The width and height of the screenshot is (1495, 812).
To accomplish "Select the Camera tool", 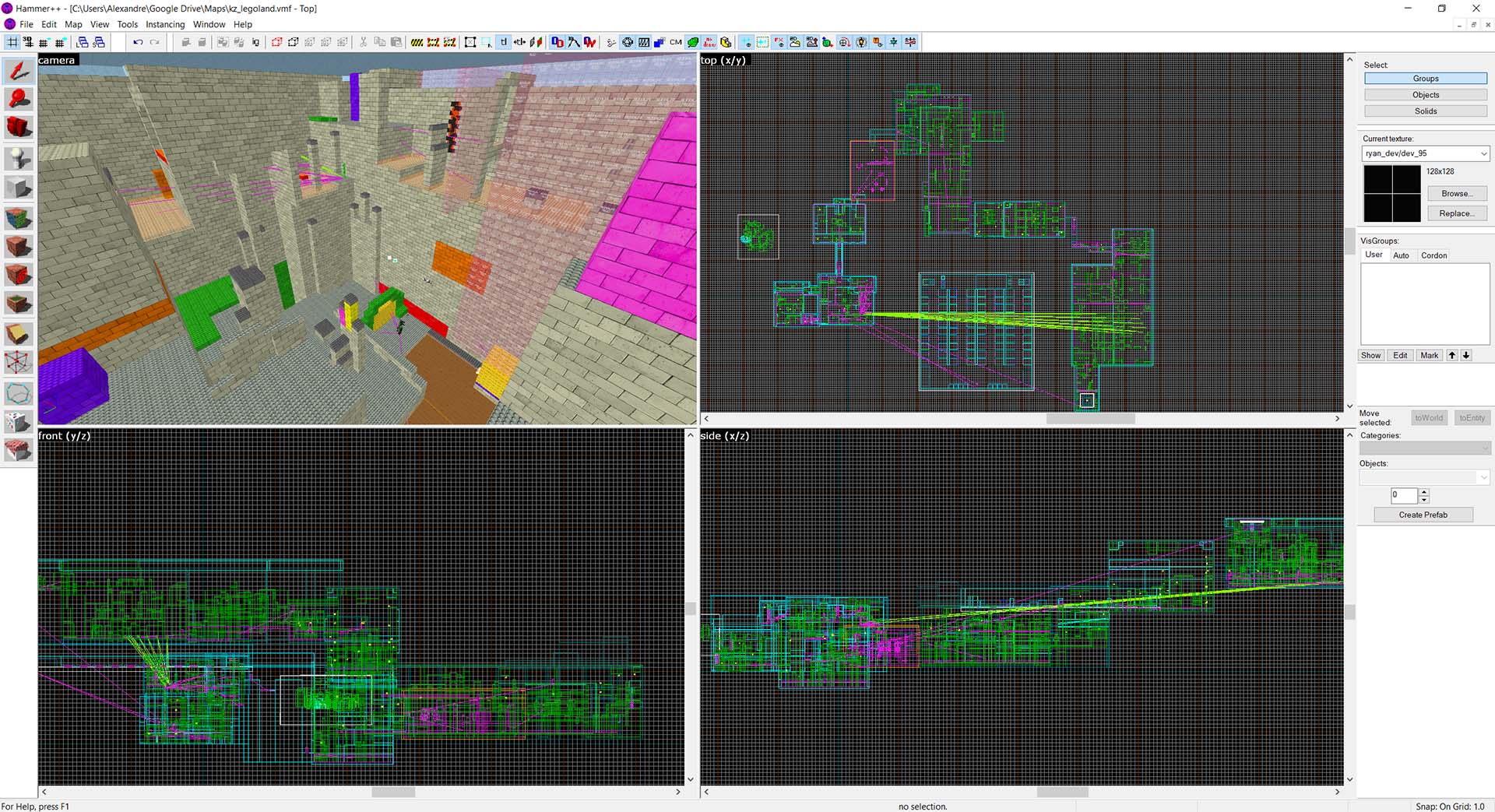I will (18, 127).
